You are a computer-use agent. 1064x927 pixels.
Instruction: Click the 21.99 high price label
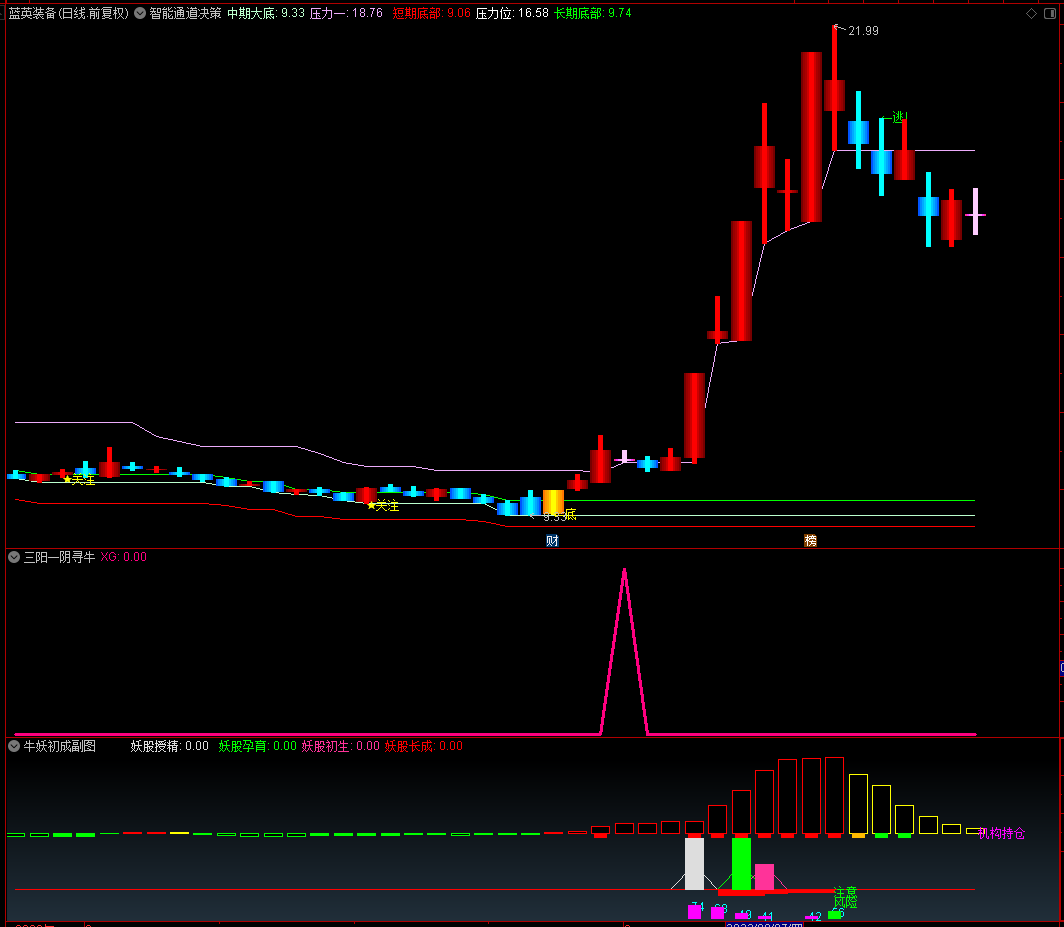point(863,31)
